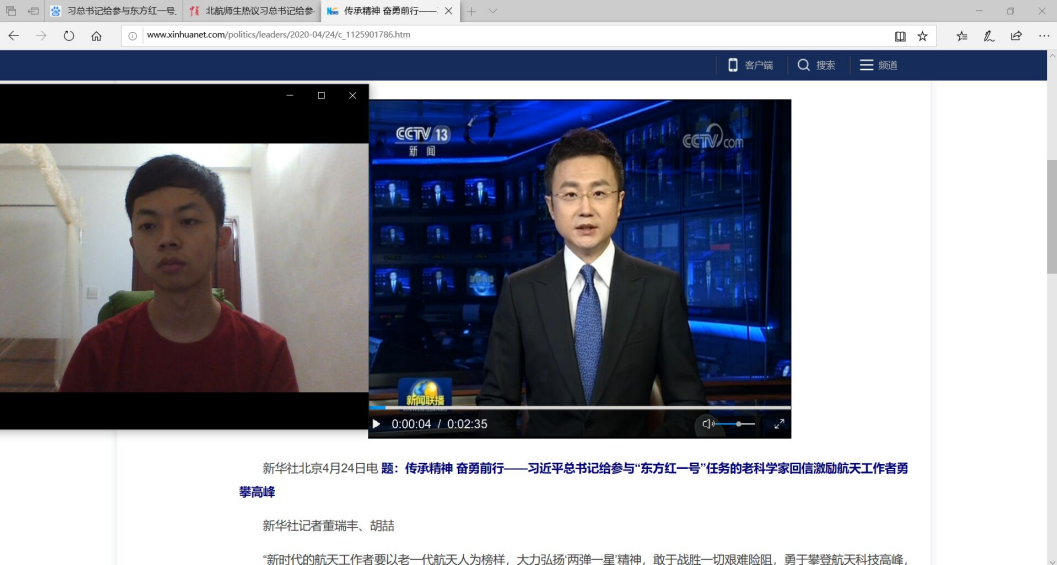Open the 频道 channels menu
The image size is (1057, 565).
[878, 65]
